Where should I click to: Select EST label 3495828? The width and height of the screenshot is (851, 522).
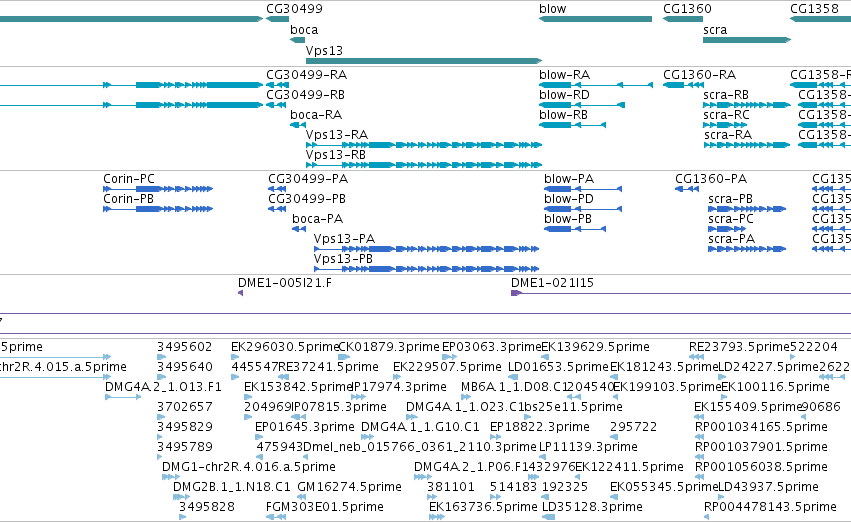(x=207, y=507)
